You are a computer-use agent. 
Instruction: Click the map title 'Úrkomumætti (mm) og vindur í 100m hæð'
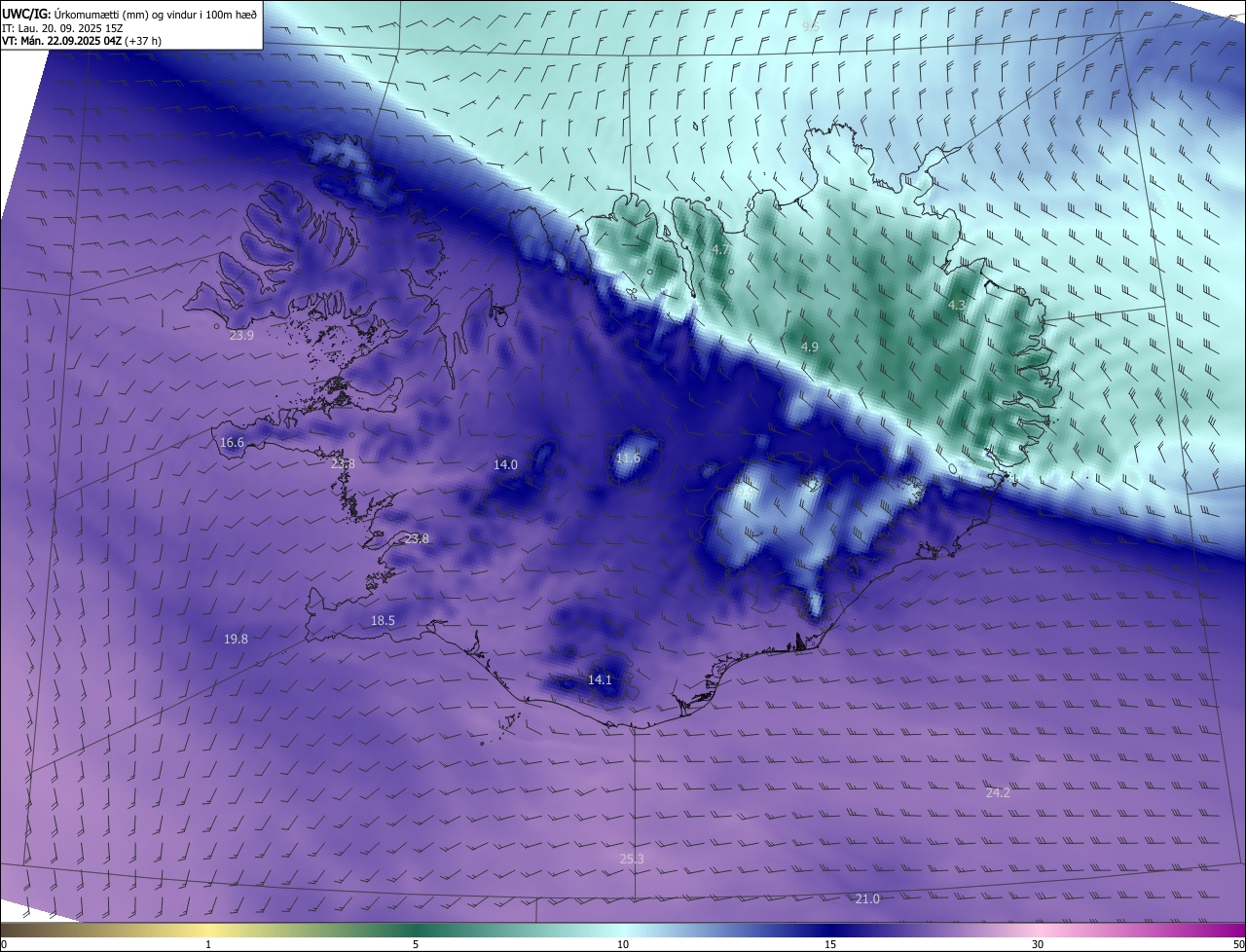coord(155,14)
